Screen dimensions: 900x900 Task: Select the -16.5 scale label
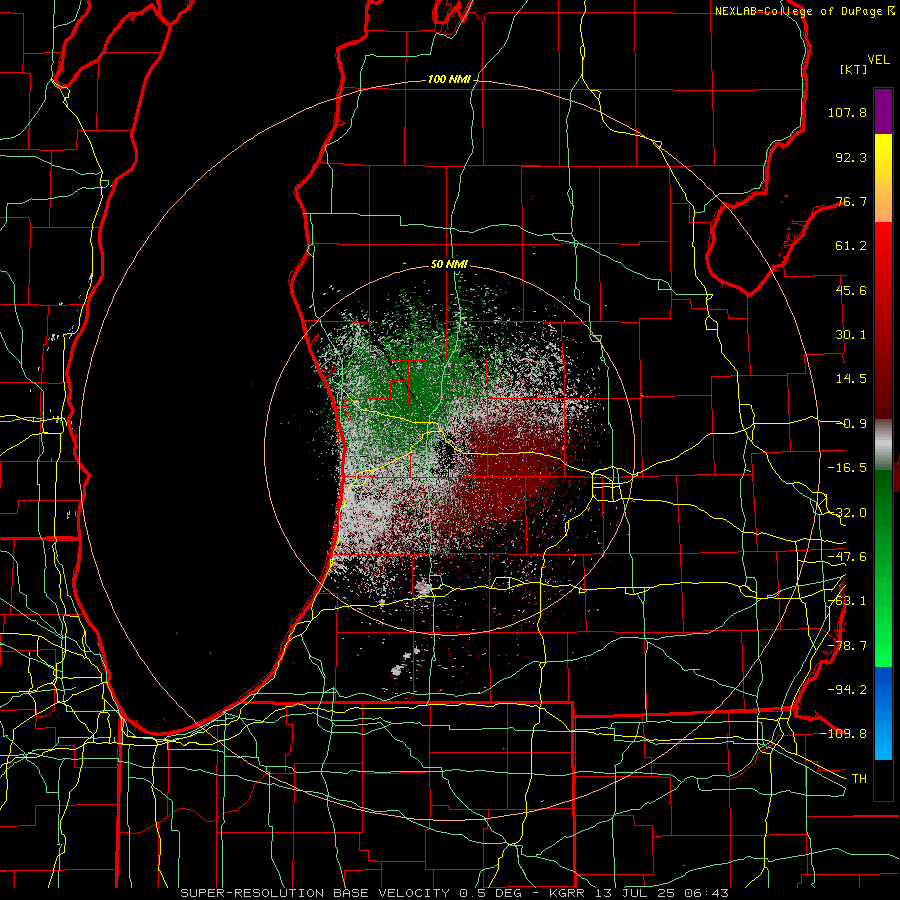tap(847, 468)
